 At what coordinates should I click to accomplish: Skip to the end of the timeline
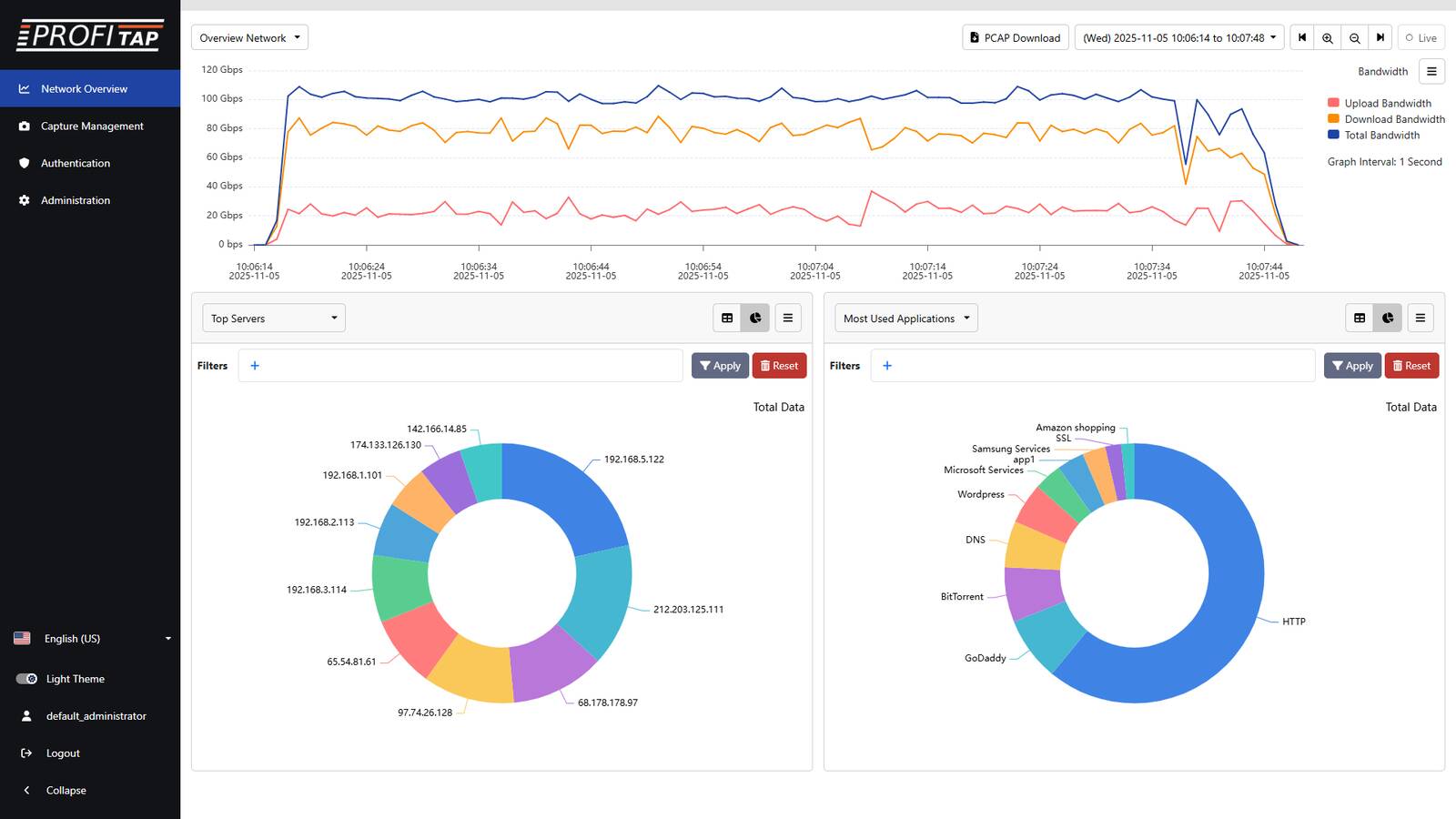[x=1380, y=37]
